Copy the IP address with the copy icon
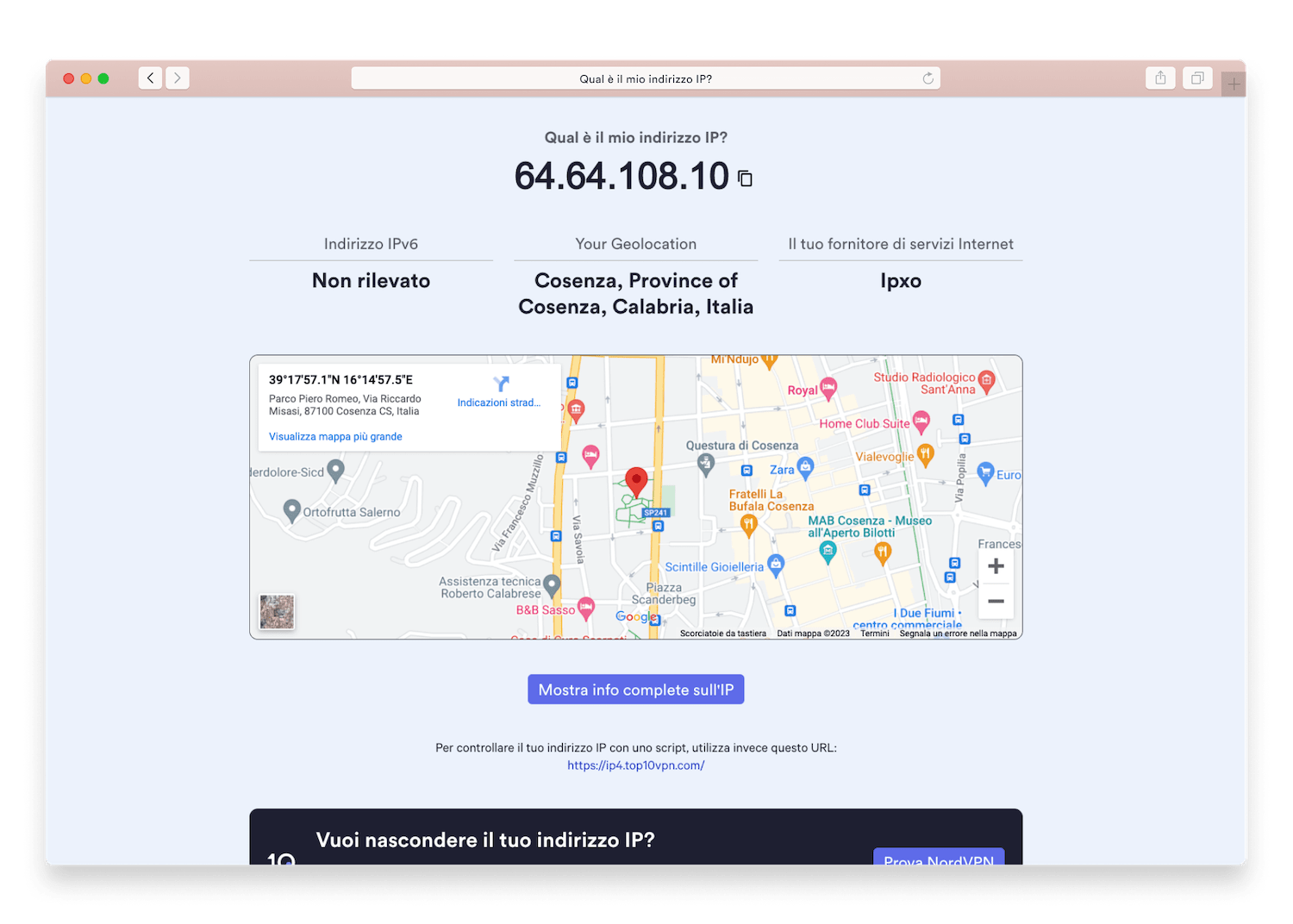Image resolution: width=1293 pixels, height=924 pixels. (x=745, y=178)
